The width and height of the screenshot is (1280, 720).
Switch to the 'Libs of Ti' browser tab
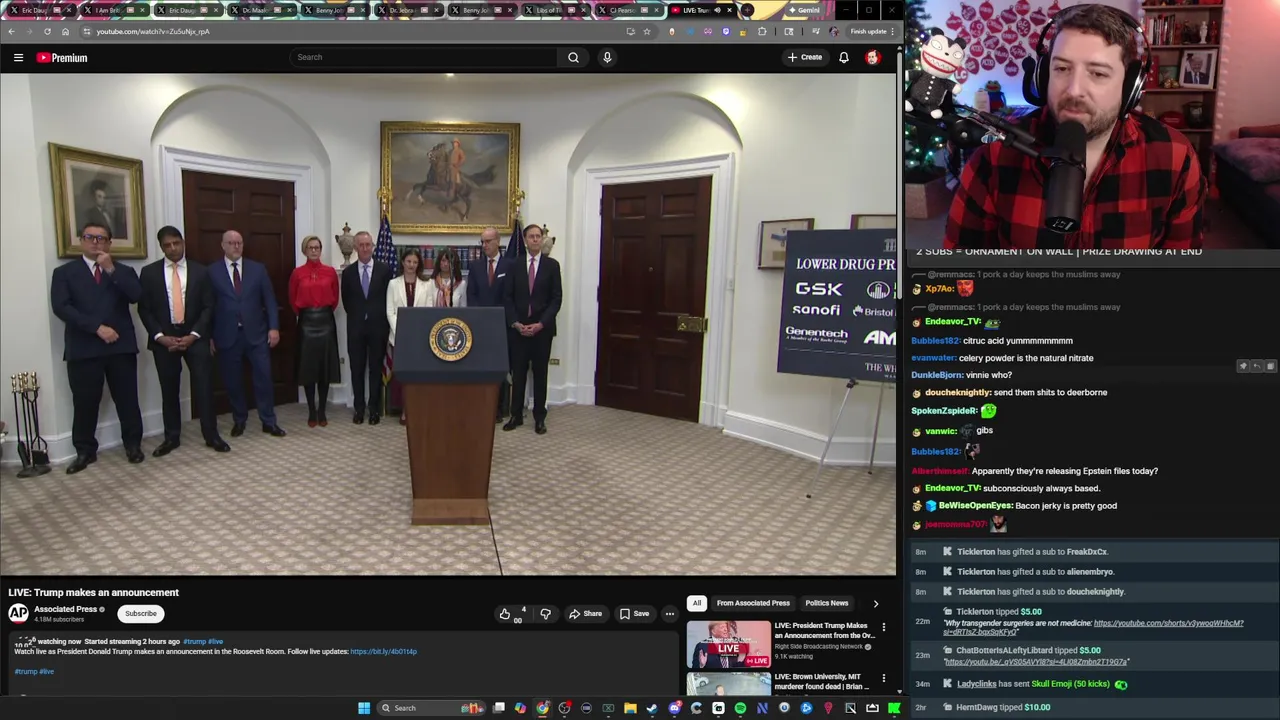point(556,10)
